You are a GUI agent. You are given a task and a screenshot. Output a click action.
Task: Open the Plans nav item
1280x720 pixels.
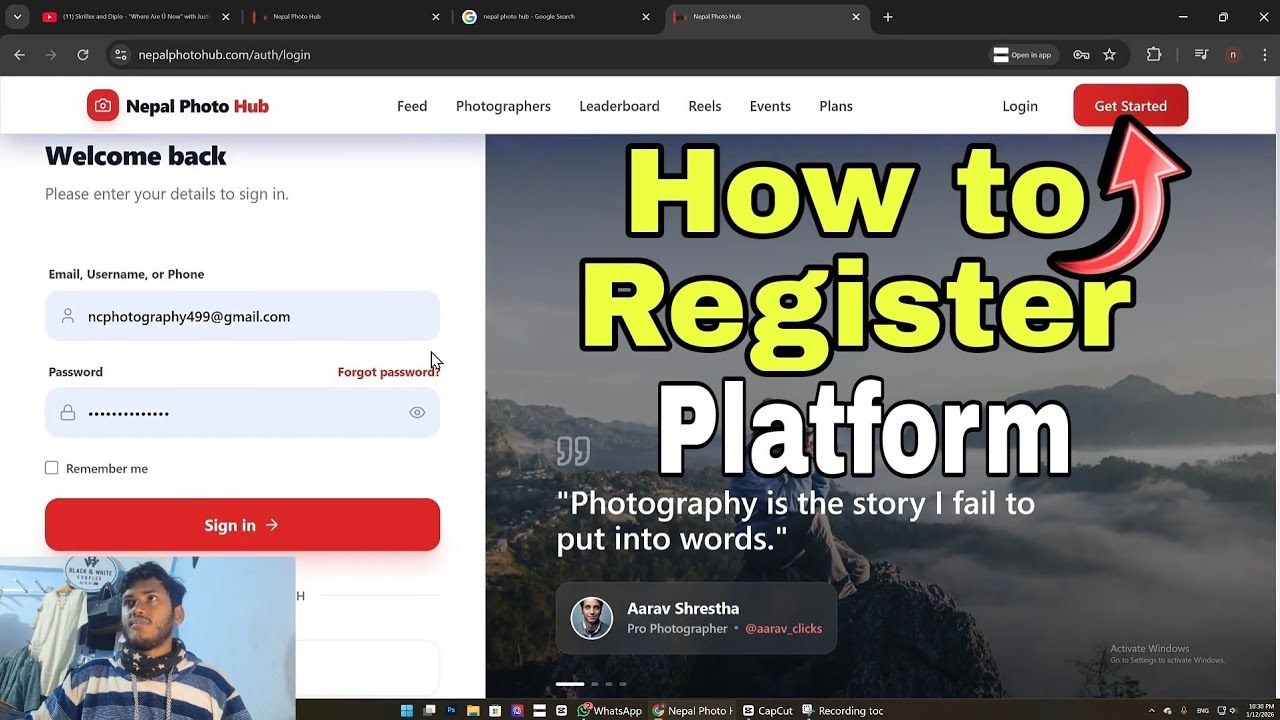(x=836, y=106)
